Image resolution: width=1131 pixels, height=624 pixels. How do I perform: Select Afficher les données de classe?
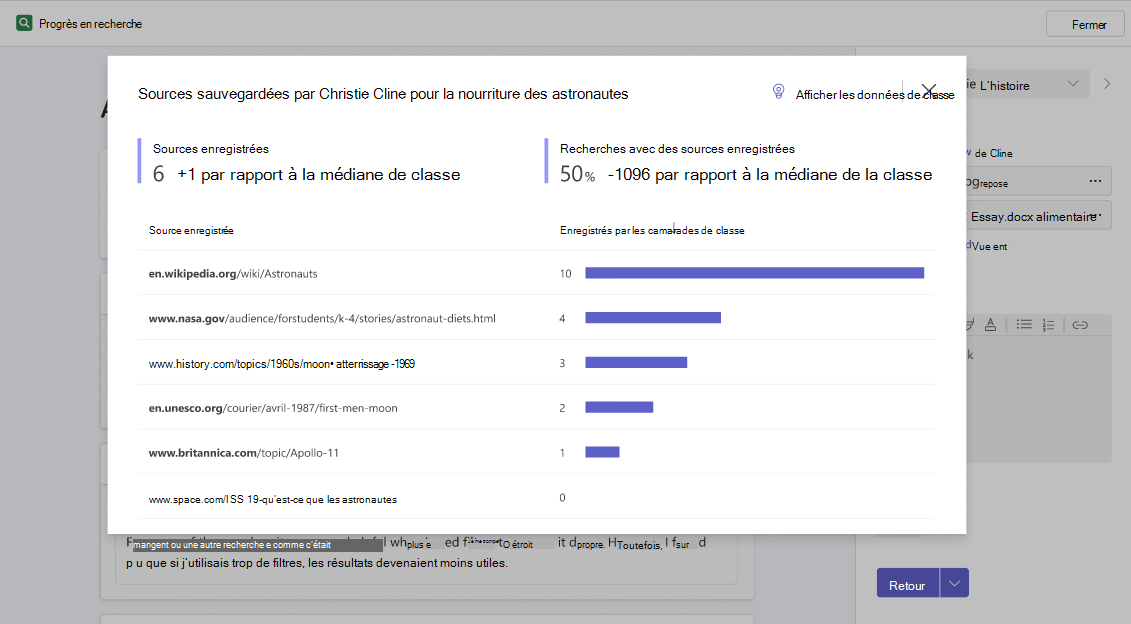click(x=874, y=95)
